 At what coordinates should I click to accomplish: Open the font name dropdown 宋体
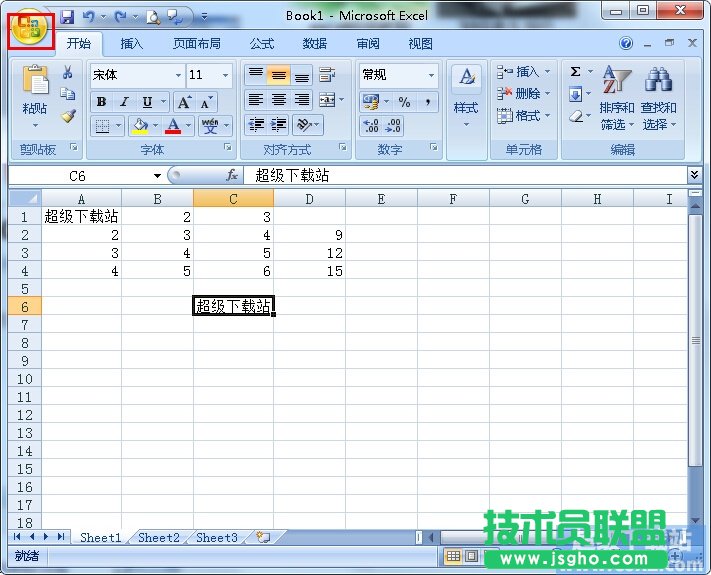[x=178, y=75]
